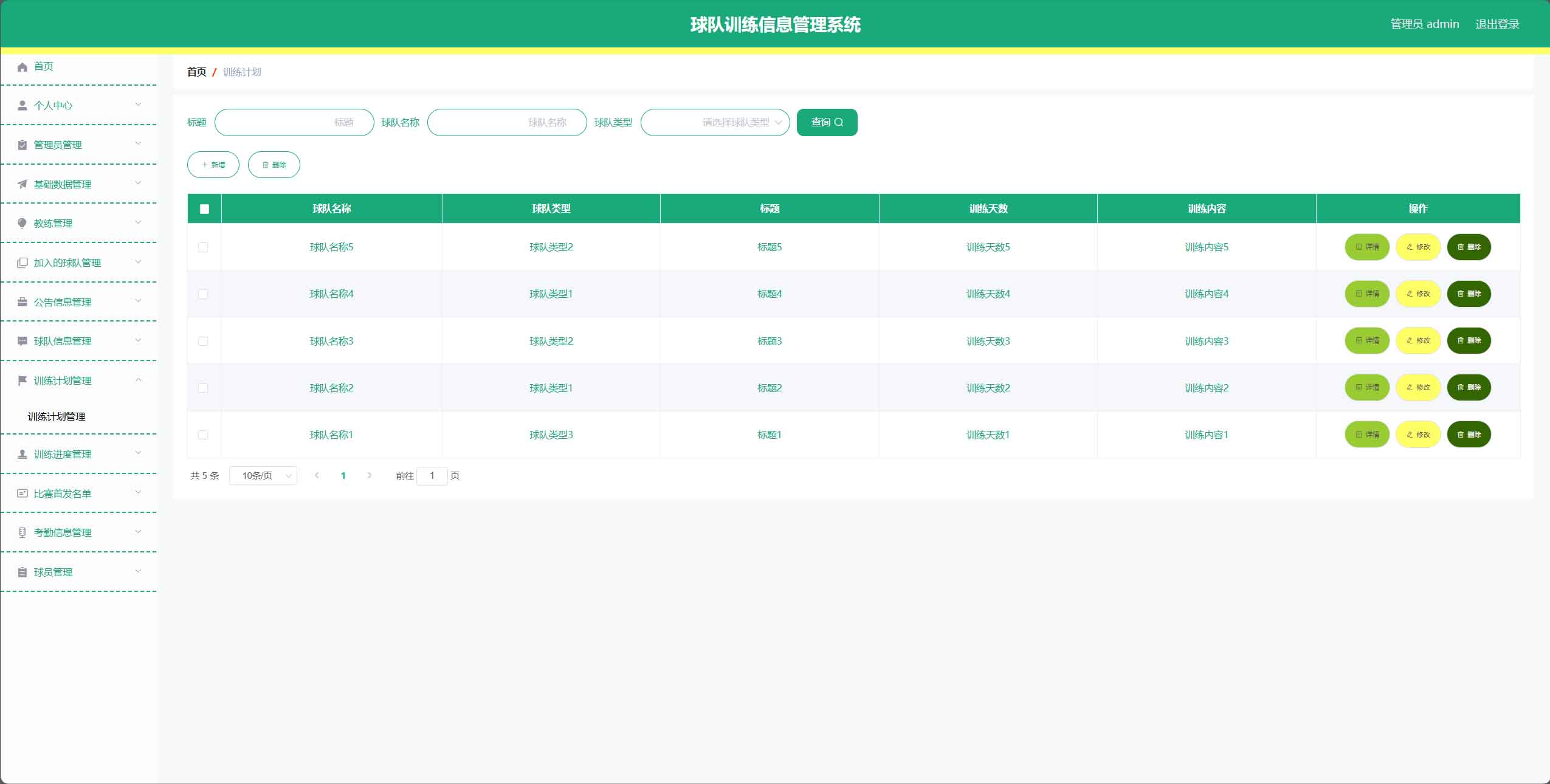Click the 退出登录 logout link
Image resolution: width=1550 pixels, height=784 pixels.
pyautogui.click(x=1497, y=24)
